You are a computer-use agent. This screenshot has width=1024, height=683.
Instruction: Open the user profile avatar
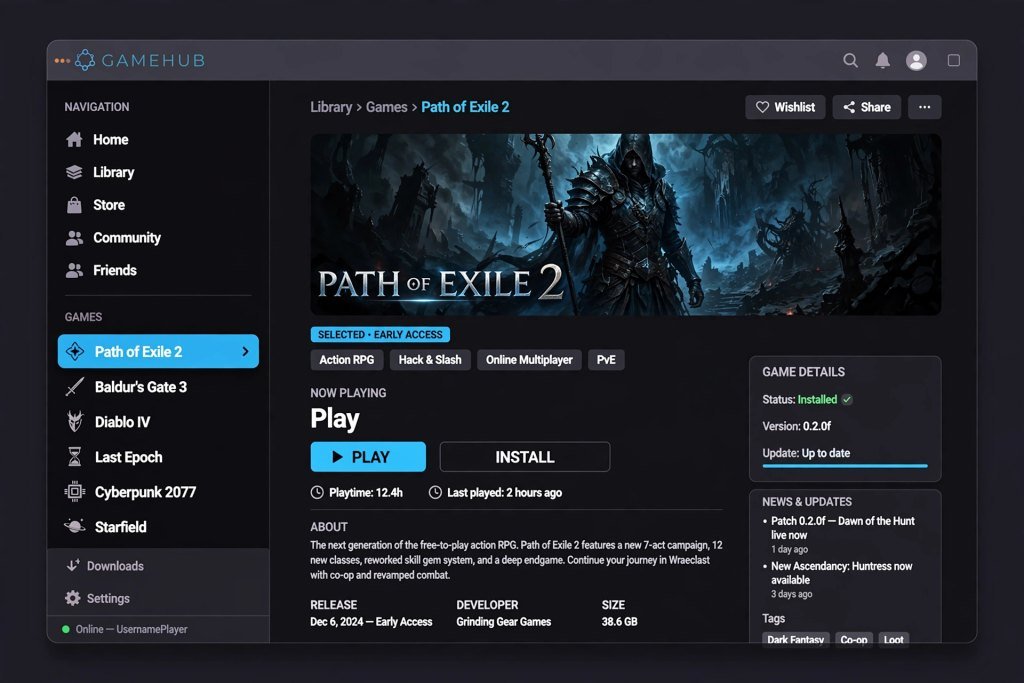click(x=916, y=61)
